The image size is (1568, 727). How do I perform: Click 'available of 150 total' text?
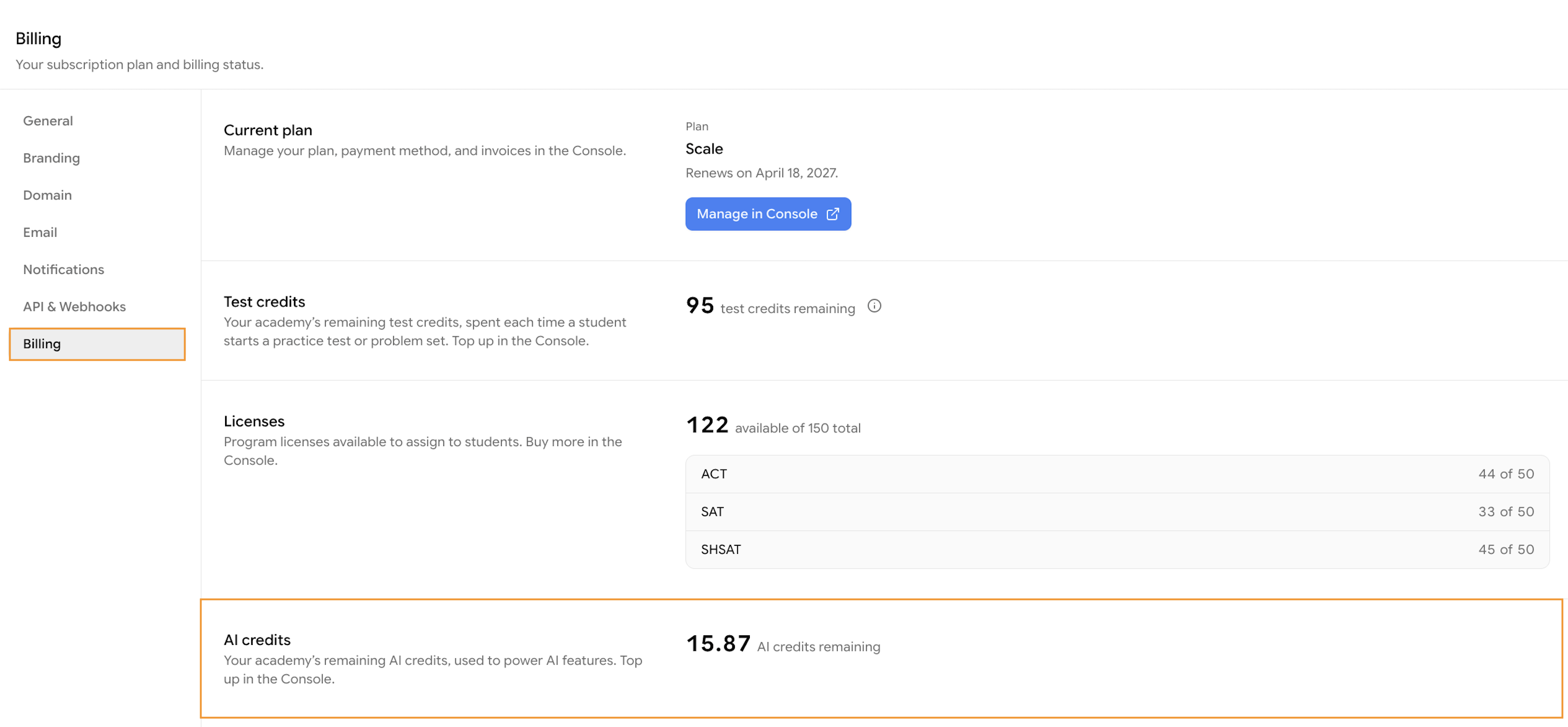[x=797, y=429]
